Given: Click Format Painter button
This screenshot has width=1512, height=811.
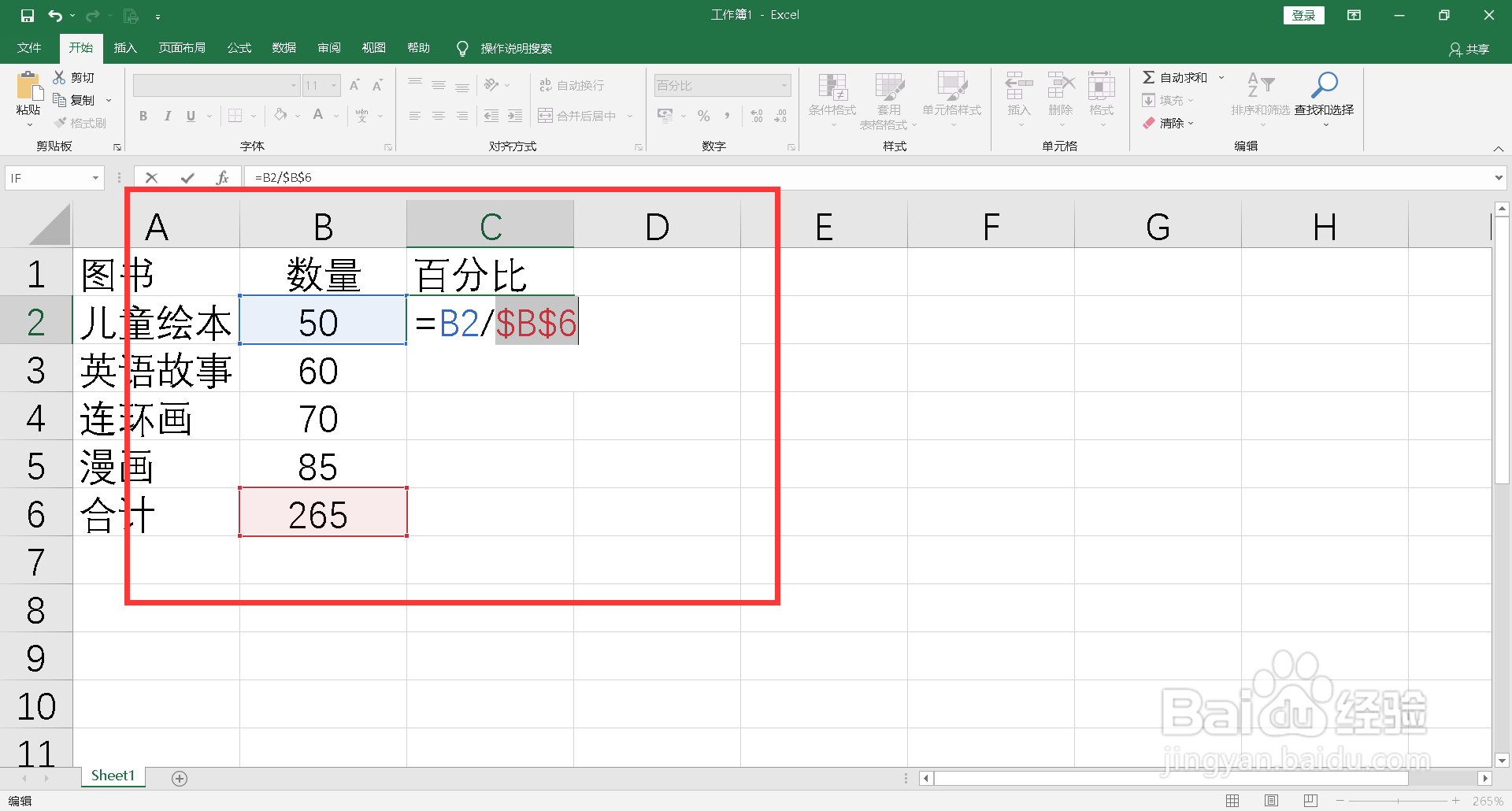Looking at the screenshot, I should click(80, 123).
